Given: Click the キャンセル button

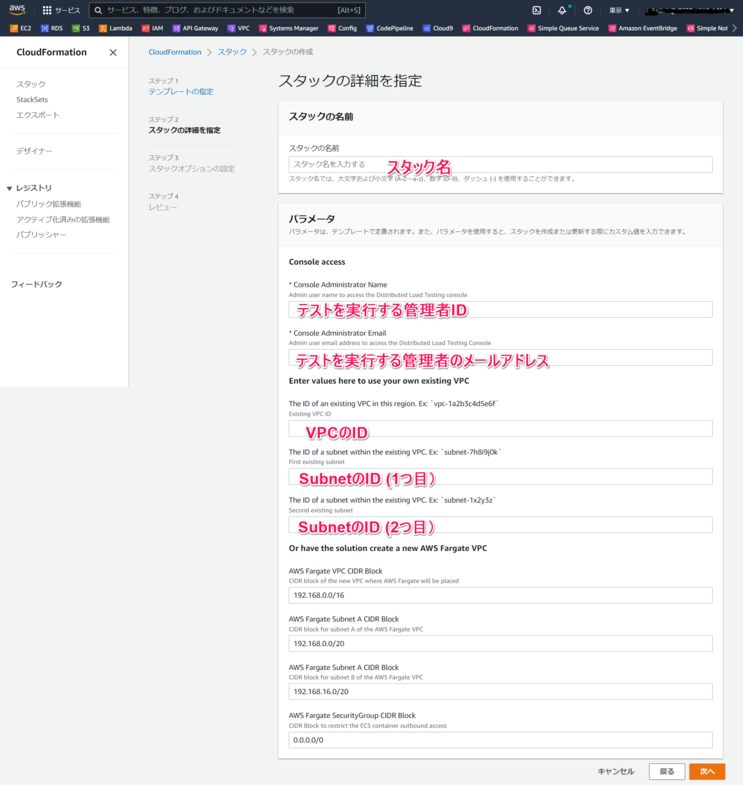Looking at the screenshot, I should pyautogui.click(x=615, y=771).
